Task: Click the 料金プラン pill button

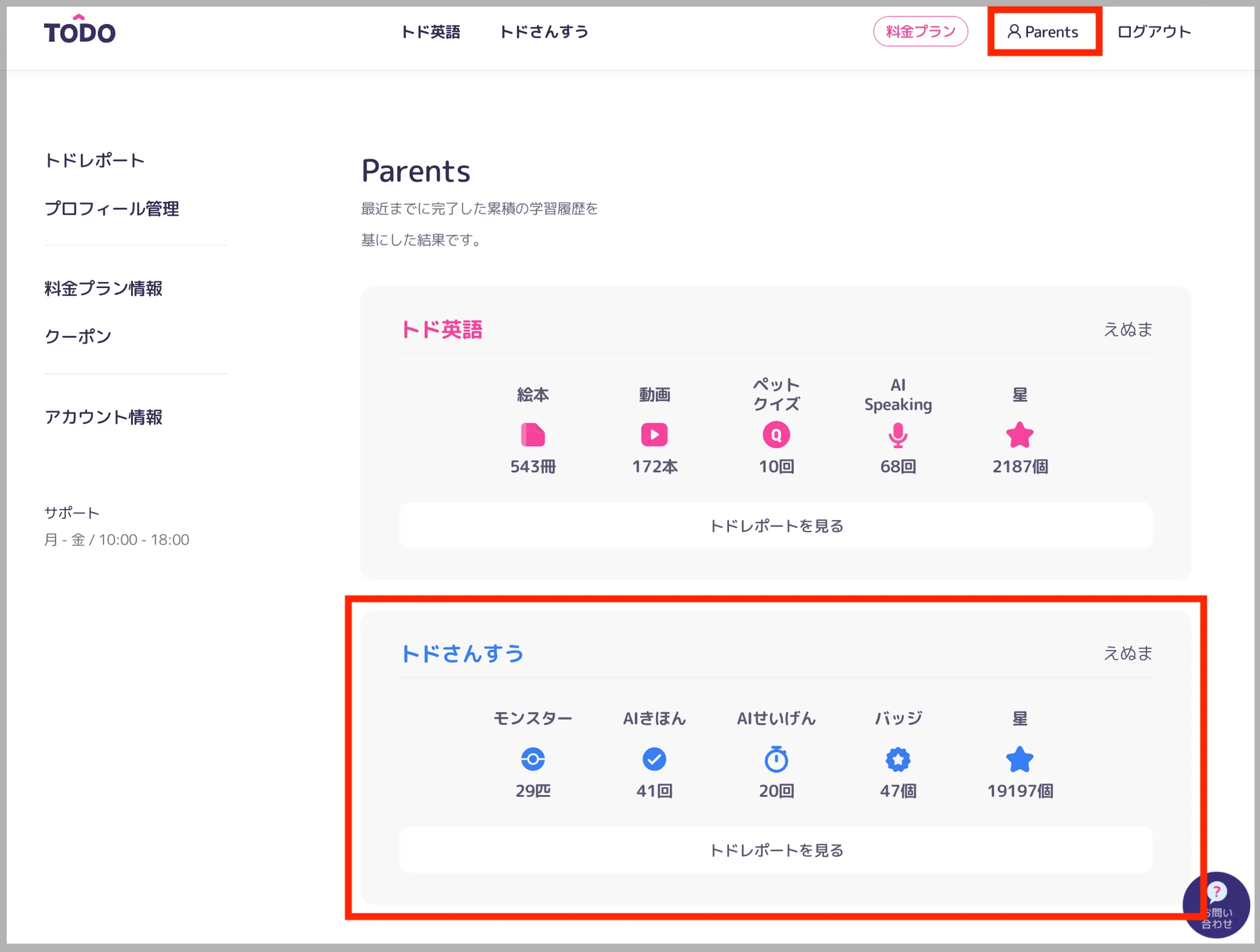Action: coord(920,31)
